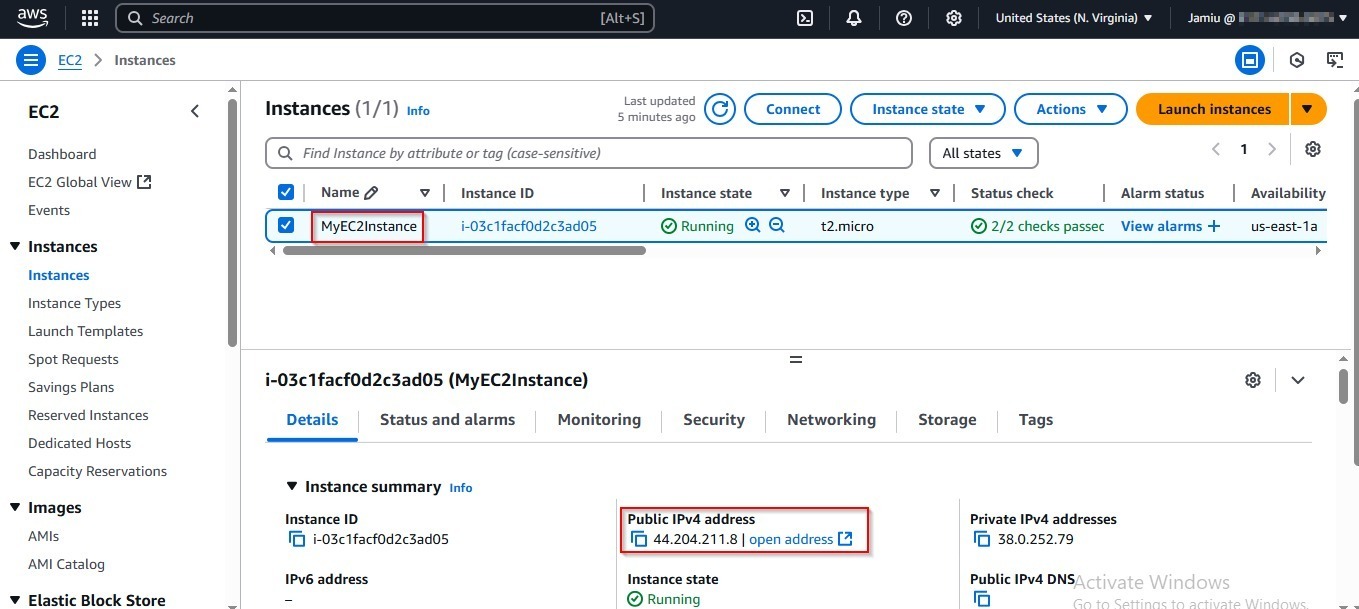The image size is (1359, 609).
Task: Open the Instance state dropdown button
Action: [x=928, y=109]
